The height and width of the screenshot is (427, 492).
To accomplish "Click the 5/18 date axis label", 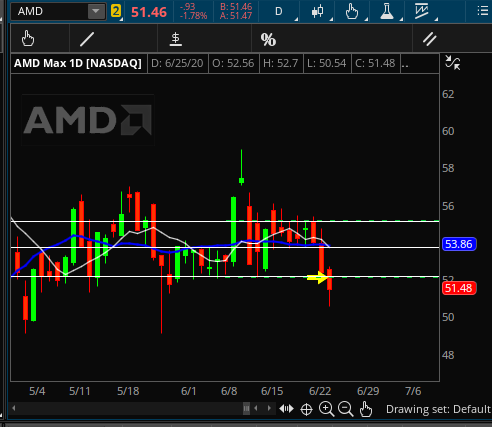I will [x=128, y=391].
